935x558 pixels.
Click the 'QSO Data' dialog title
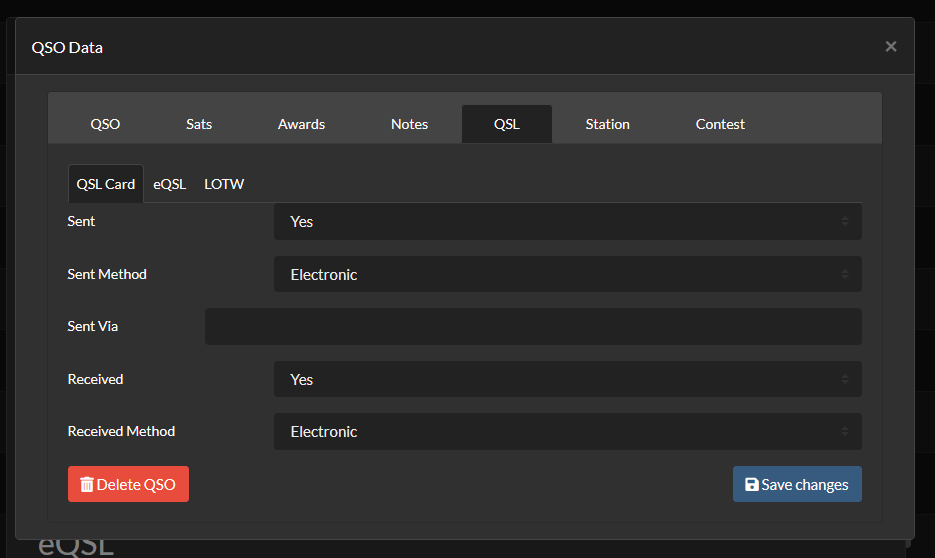point(67,48)
